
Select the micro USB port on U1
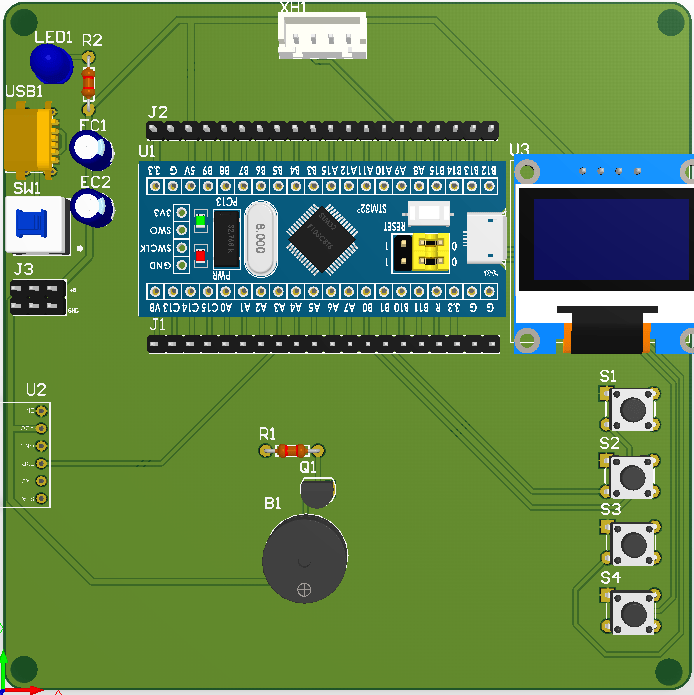click(487, 238)
